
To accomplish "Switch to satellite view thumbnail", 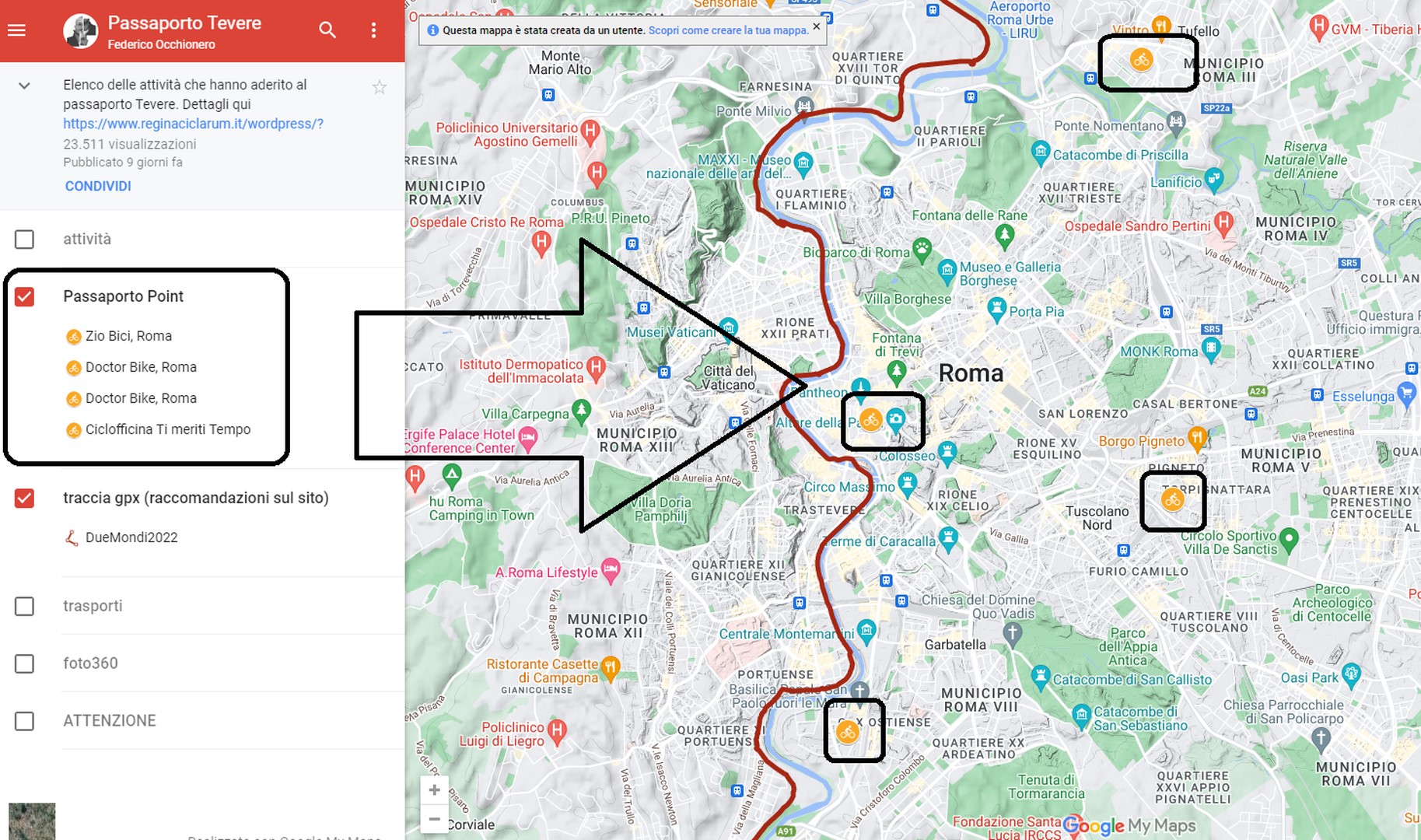I will [x=32, y=821].
